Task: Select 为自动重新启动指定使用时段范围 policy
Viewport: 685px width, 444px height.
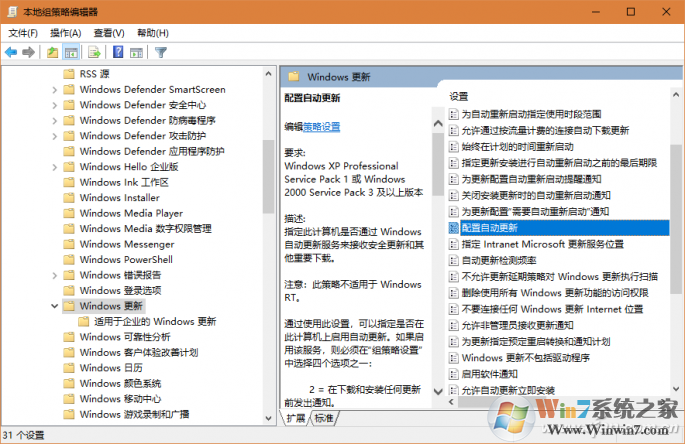Action: point(531,114)
